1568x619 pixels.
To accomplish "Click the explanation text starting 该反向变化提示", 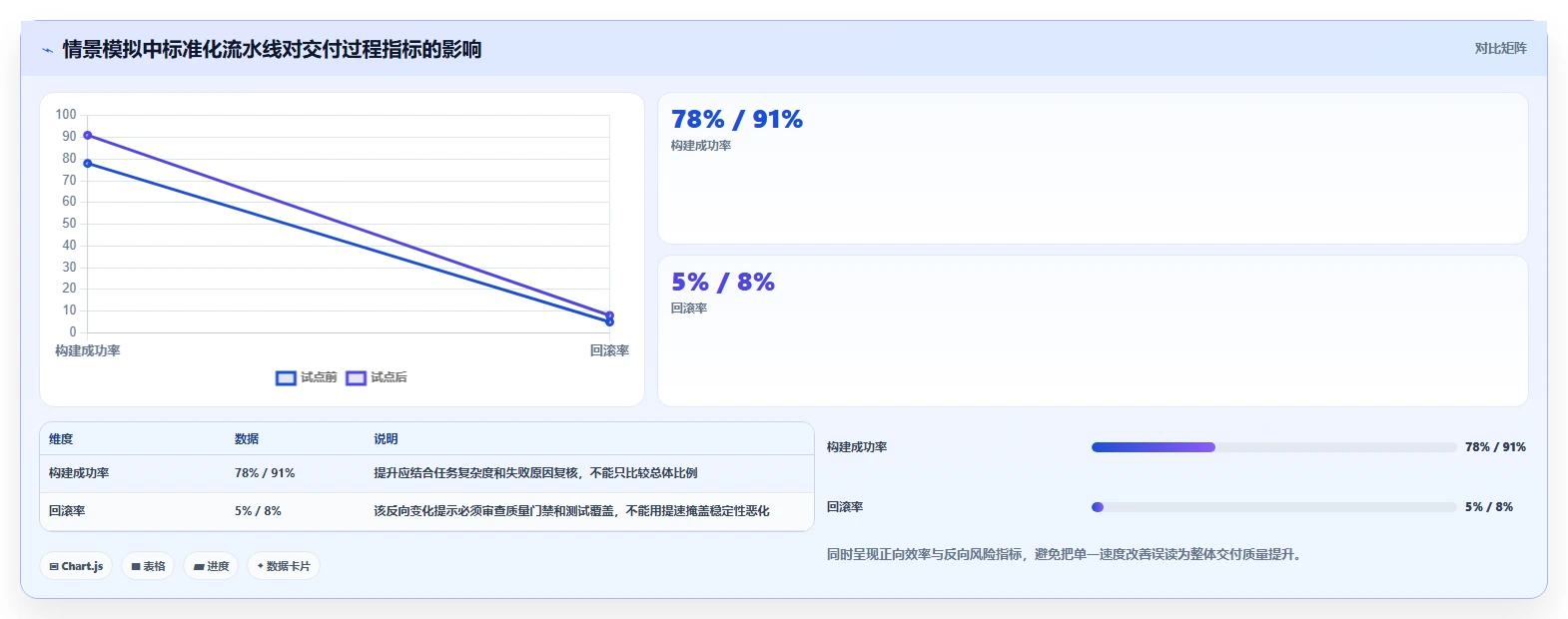I will click(x=571, y=511).
